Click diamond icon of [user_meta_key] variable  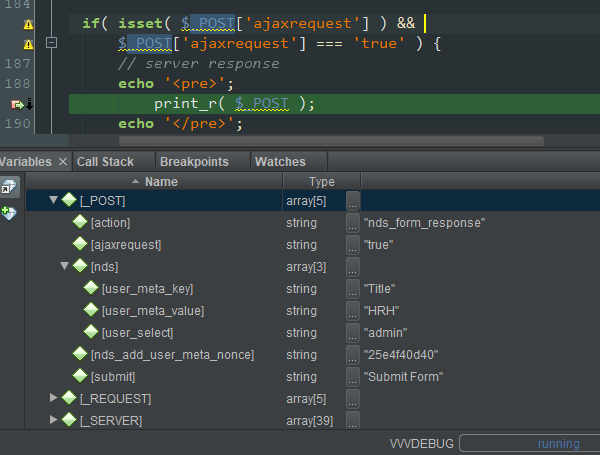tap(91, 288)
